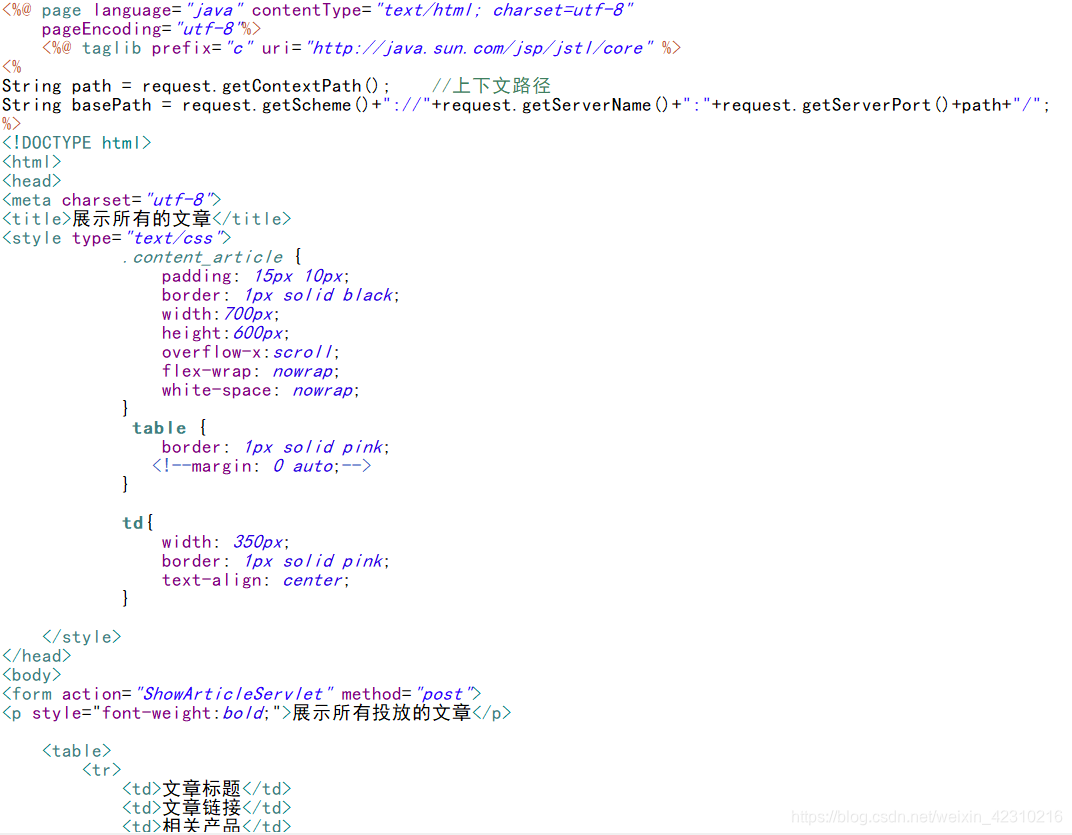Click the String path = request.getContextPath() line
This screenshot has width=1072, height=835.
[196, 86]
